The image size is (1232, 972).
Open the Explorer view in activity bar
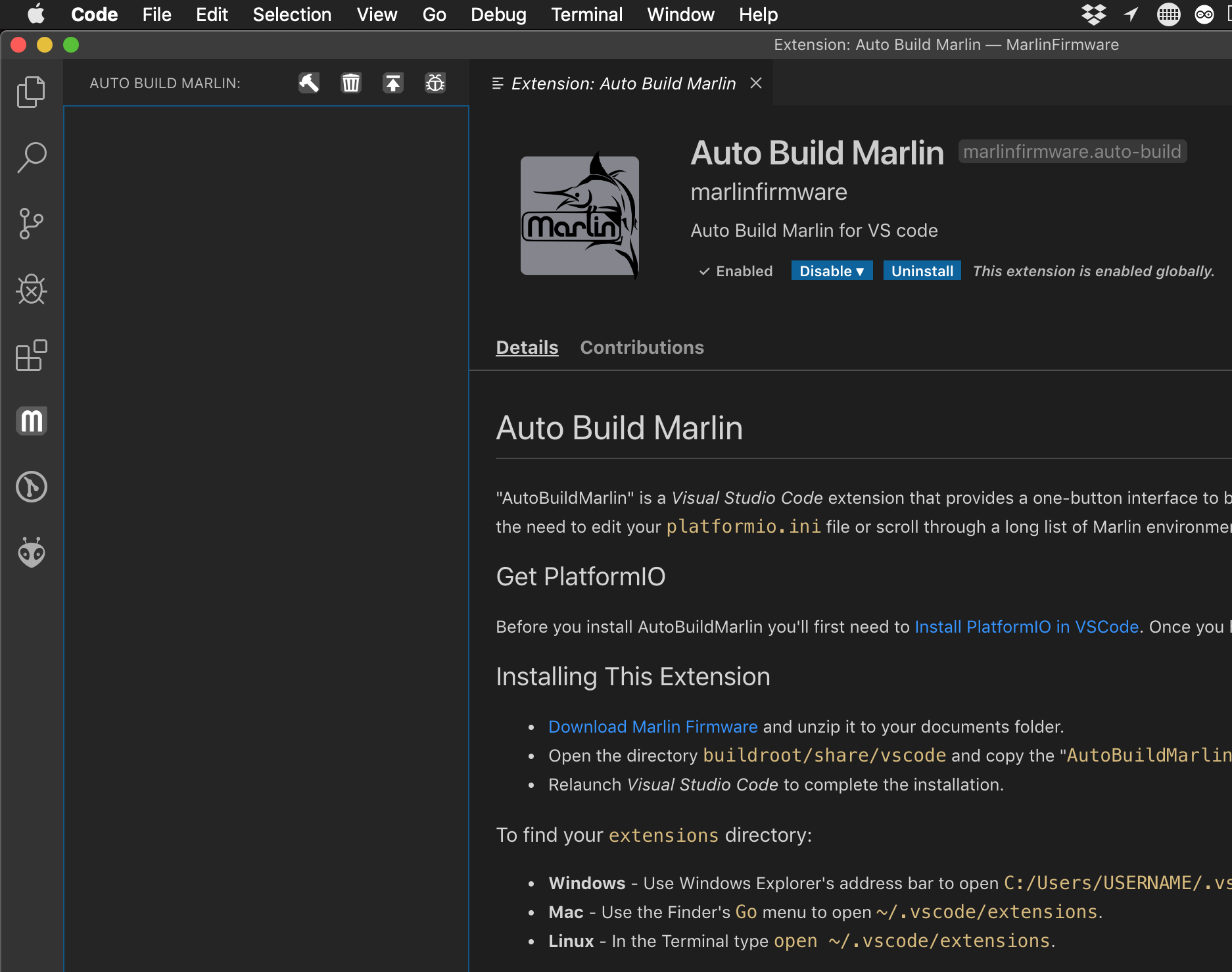31,91
